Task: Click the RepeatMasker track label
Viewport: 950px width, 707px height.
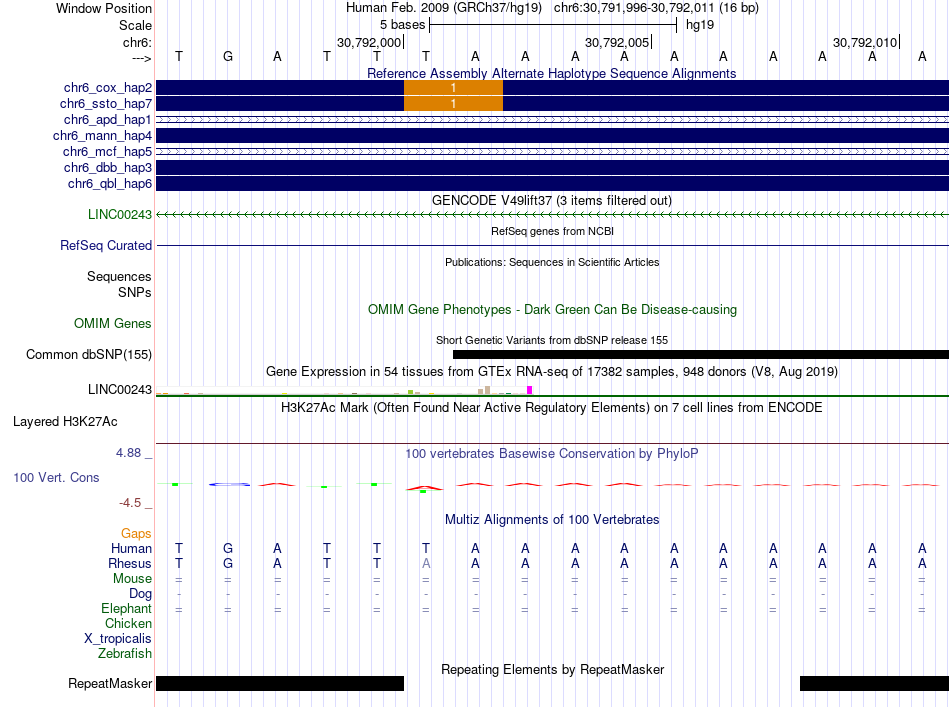Action: point(110,683)
